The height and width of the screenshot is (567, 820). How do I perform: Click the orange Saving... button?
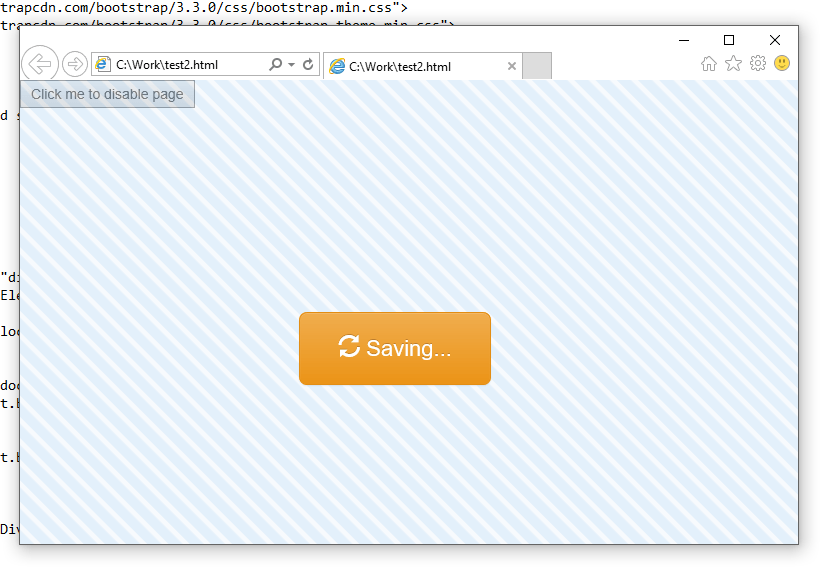click(394, 348)
